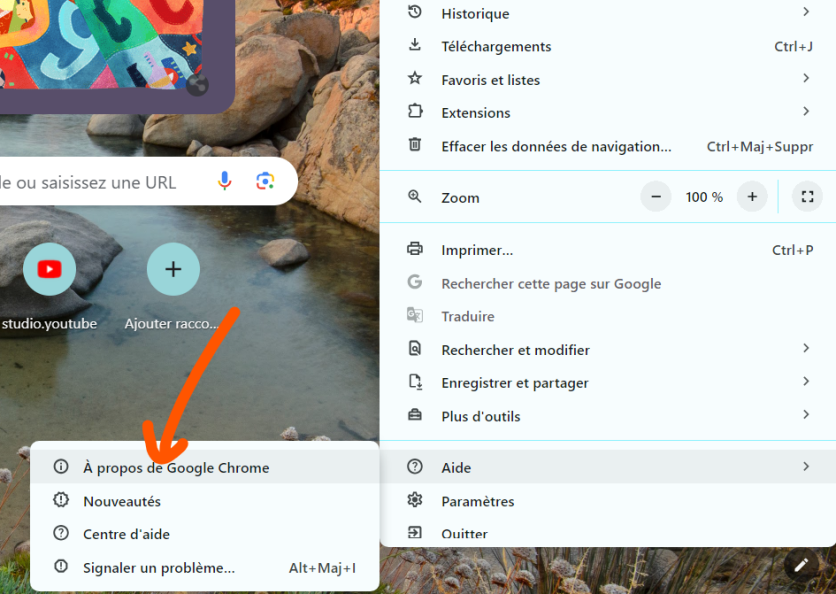Share the Google doodle via share icon
The height and width of the screenshot is (594, 836).
tap(198, 84)
